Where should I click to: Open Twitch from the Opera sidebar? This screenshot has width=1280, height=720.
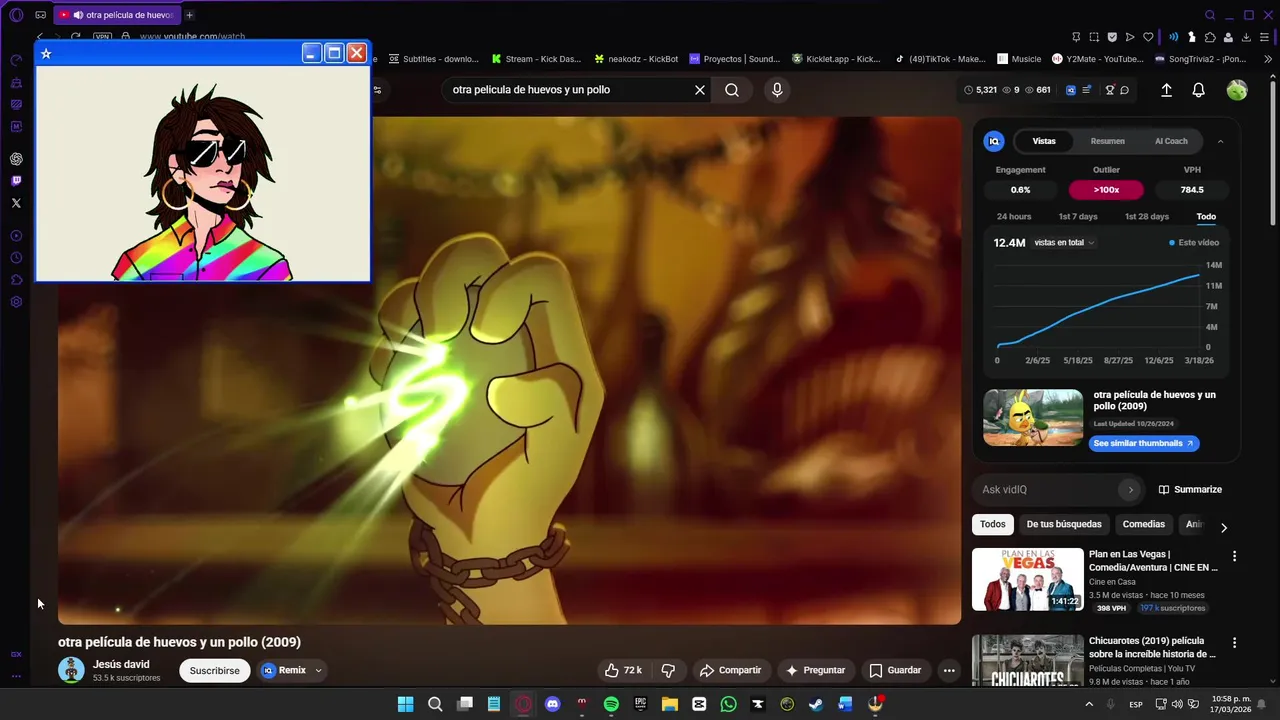(x=16, y=181)
